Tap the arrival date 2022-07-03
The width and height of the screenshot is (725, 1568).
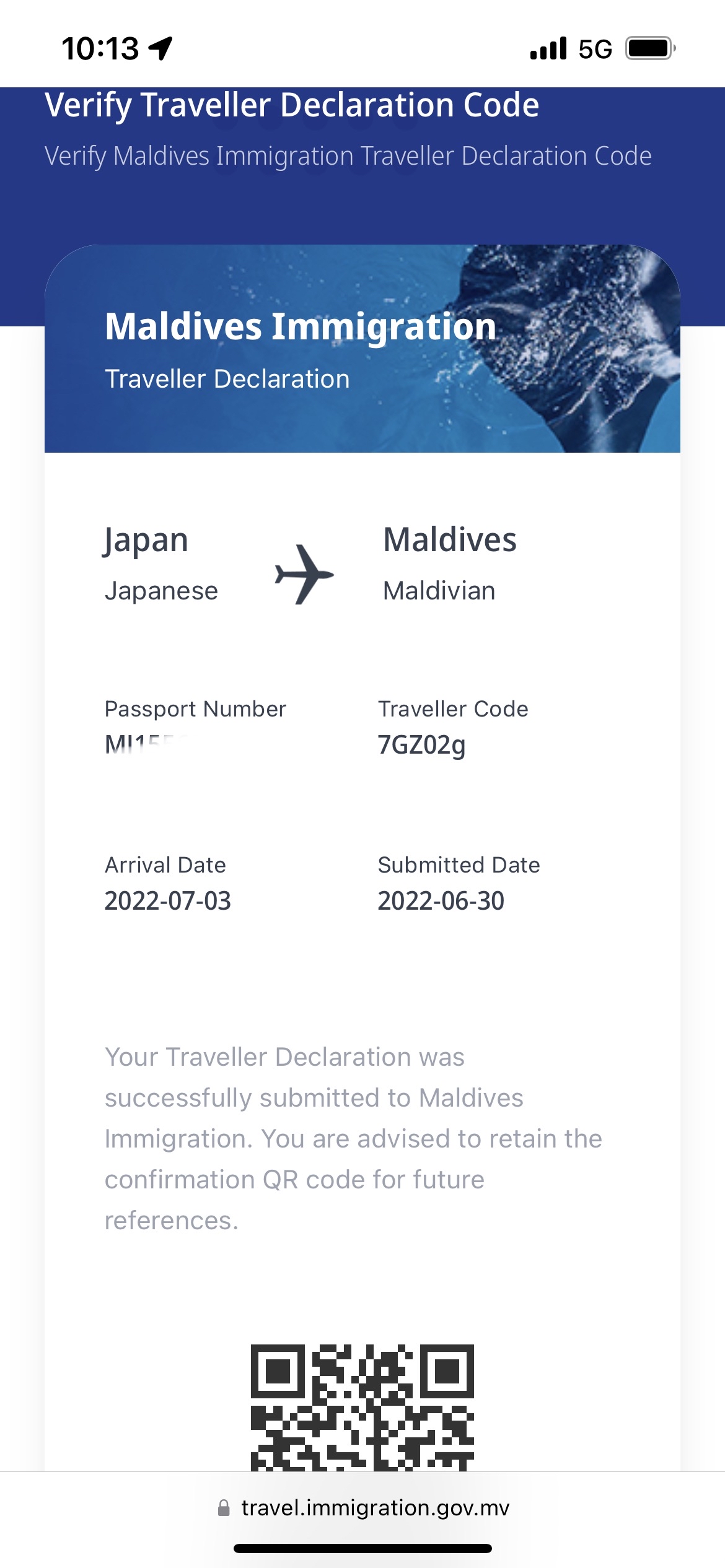(x=167, y=901)
